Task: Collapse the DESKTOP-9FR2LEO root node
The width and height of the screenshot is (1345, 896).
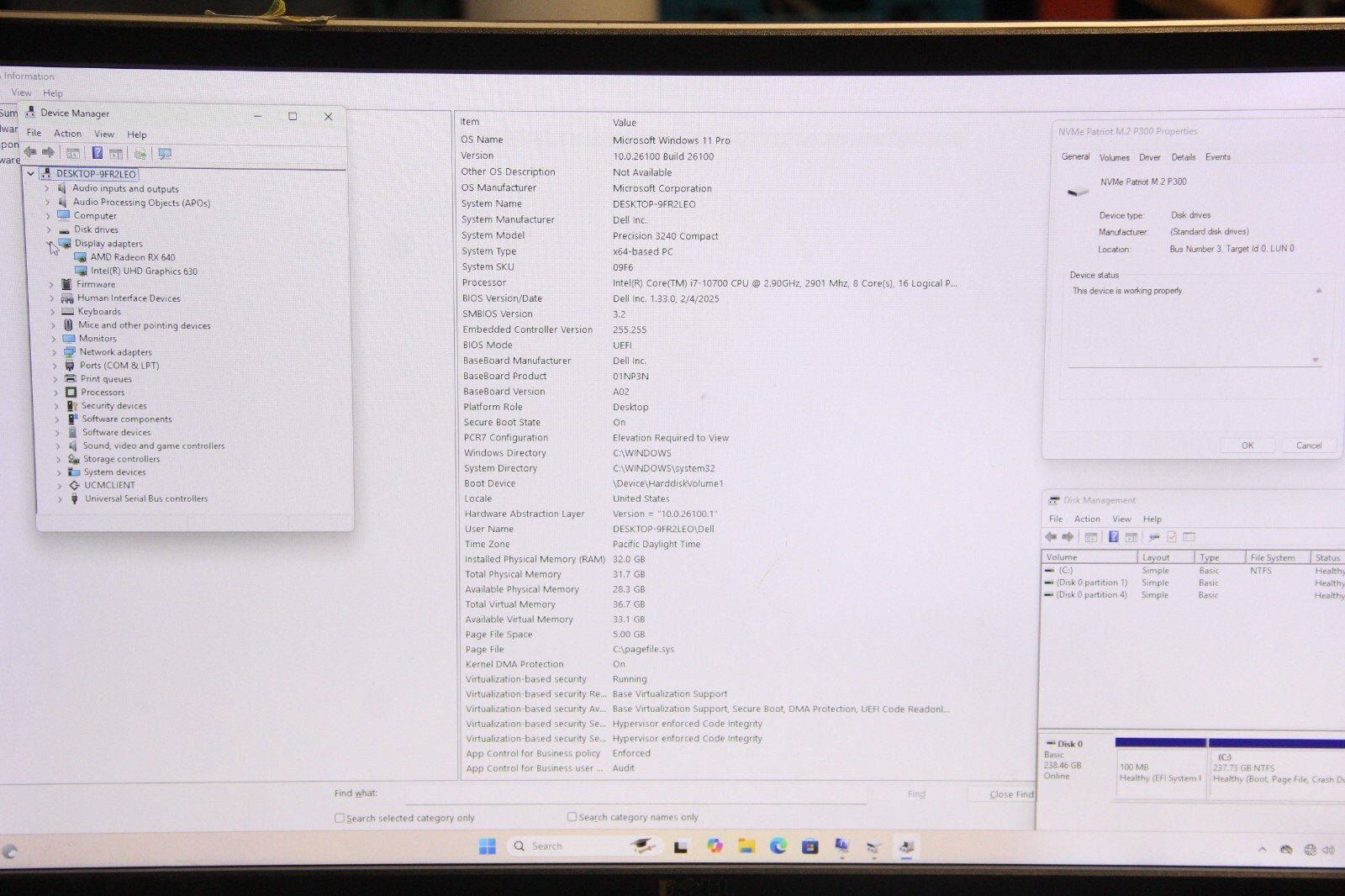Action: 31,174
